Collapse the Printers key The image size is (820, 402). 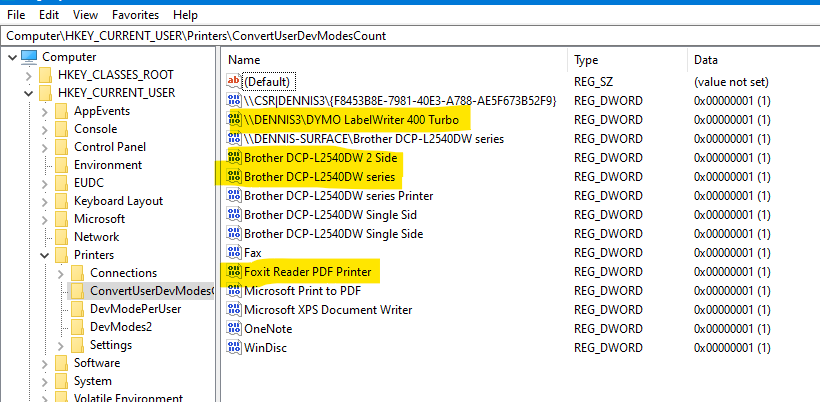click(45, 255)
